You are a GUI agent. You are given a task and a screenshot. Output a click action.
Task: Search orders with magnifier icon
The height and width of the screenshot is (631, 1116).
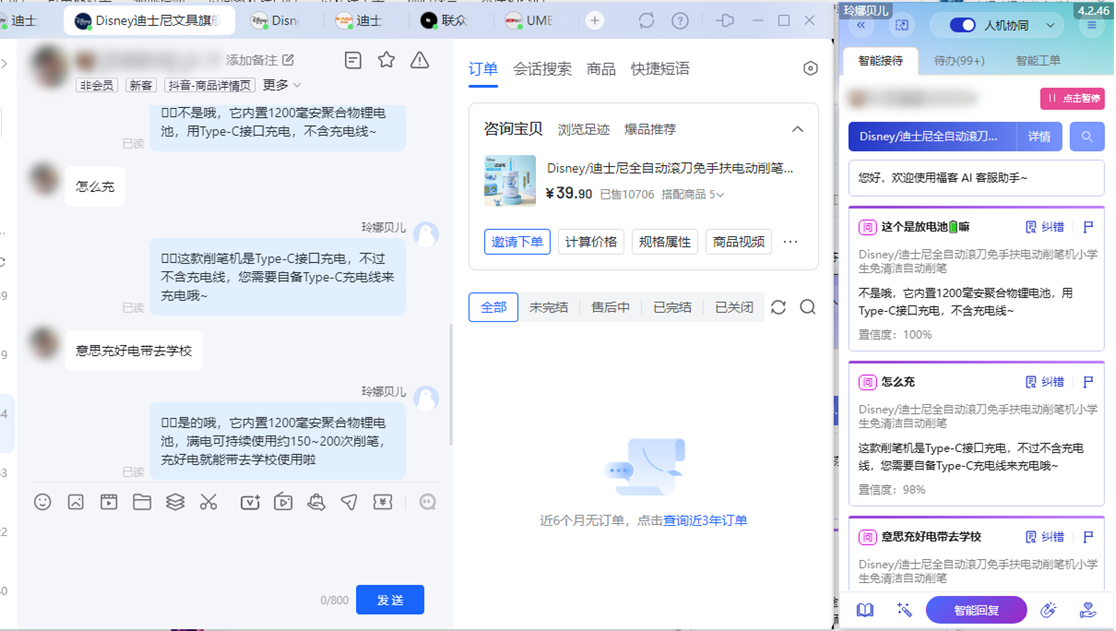[808, 307]
